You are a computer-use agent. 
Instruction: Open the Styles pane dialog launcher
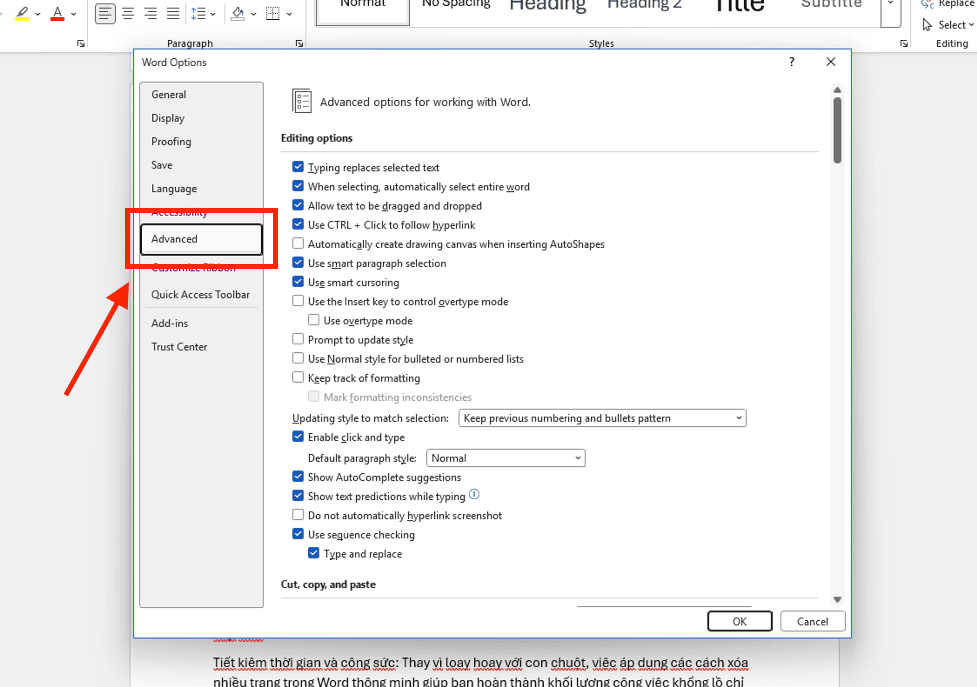pyautogui.click(x=903, y=44)
